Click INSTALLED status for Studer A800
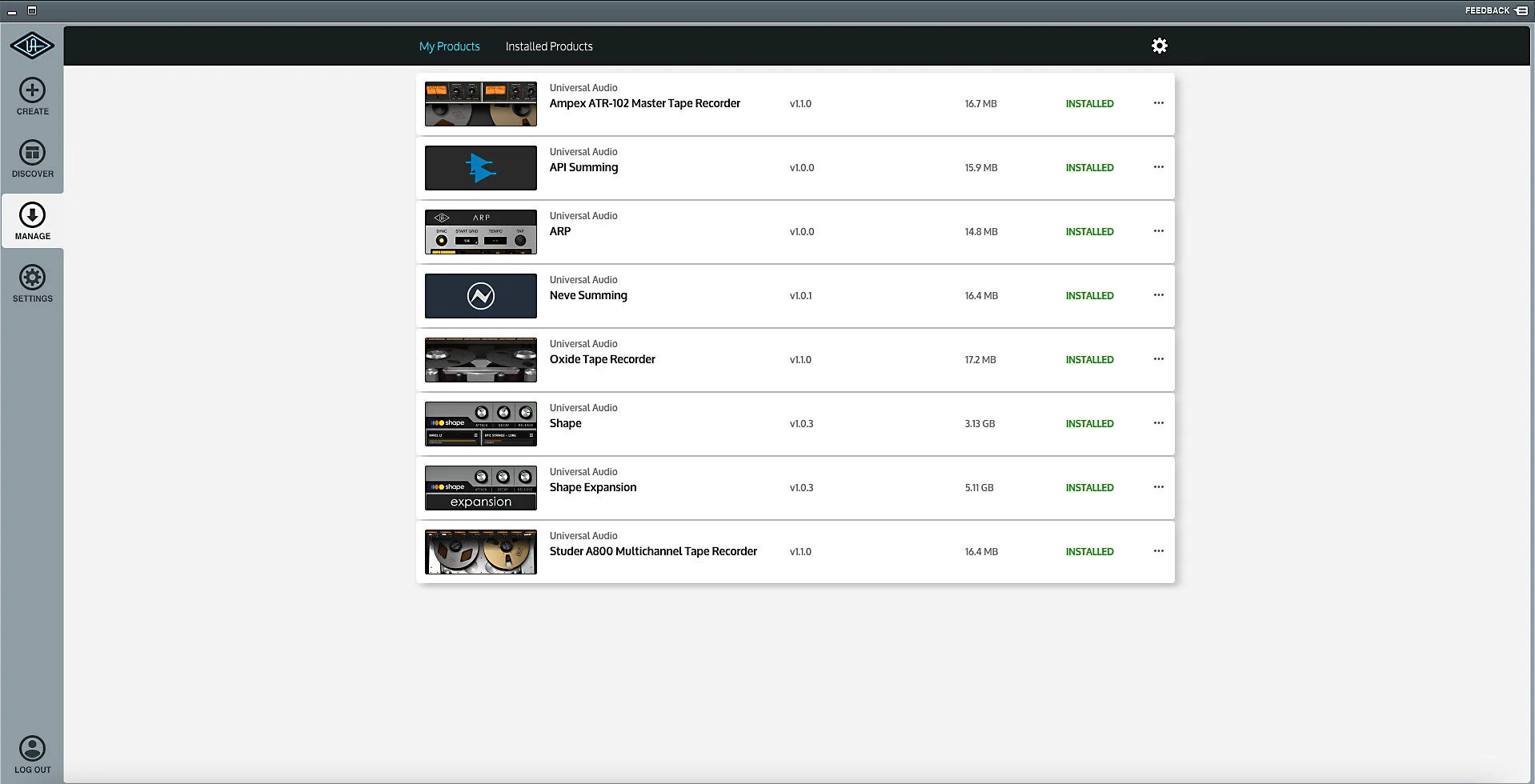 coord(1089,552)
